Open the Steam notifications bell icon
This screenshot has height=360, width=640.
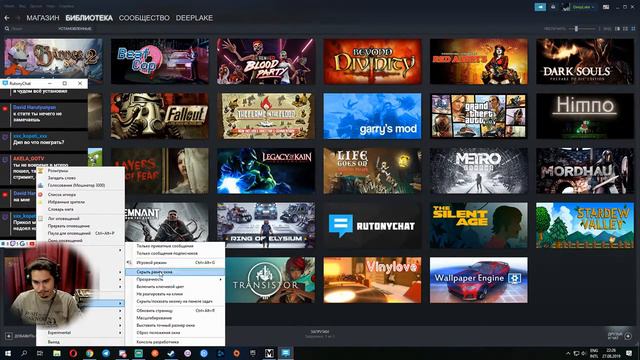coord(553,7)
